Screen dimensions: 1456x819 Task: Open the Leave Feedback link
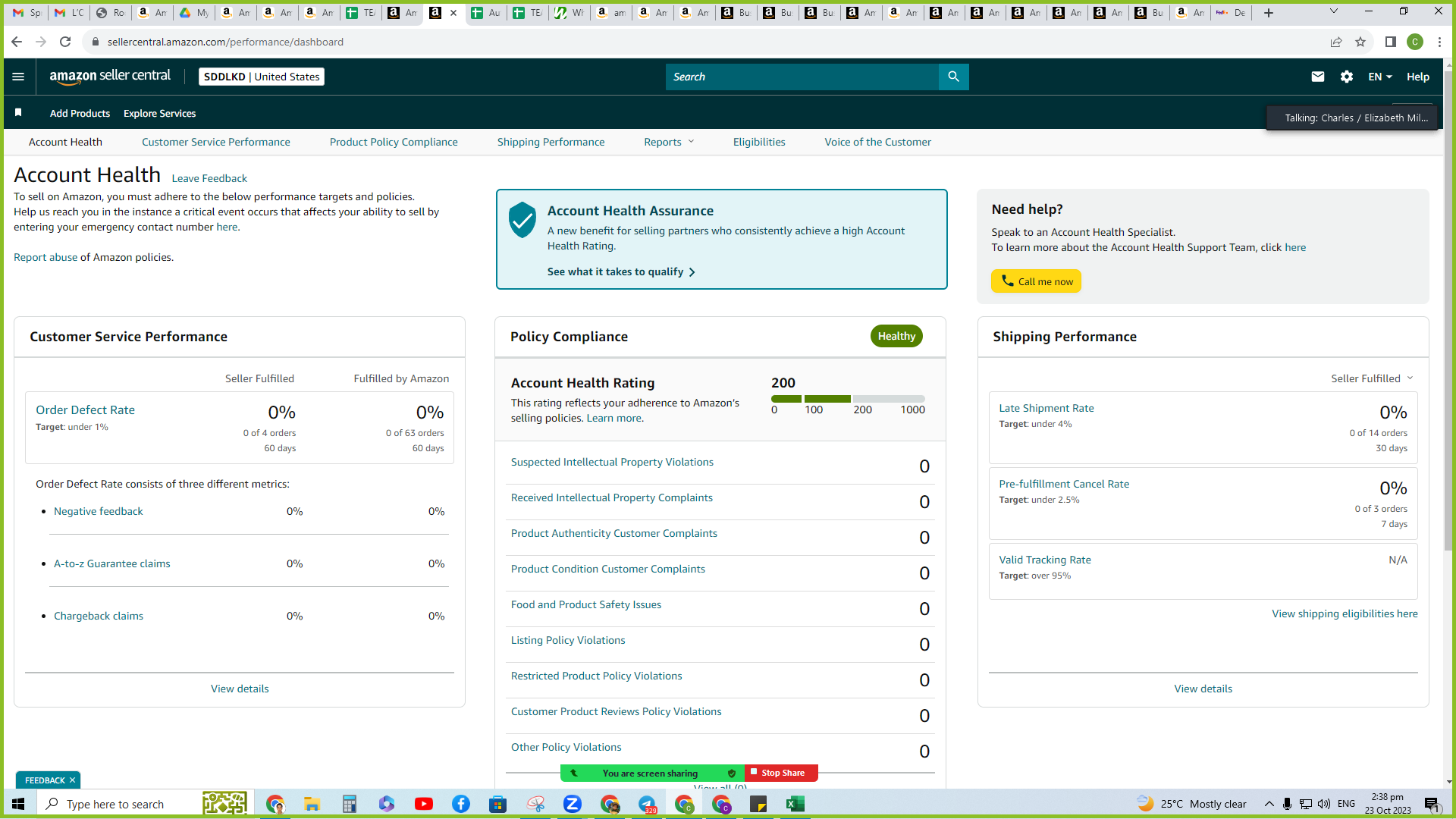click(209, 178)
